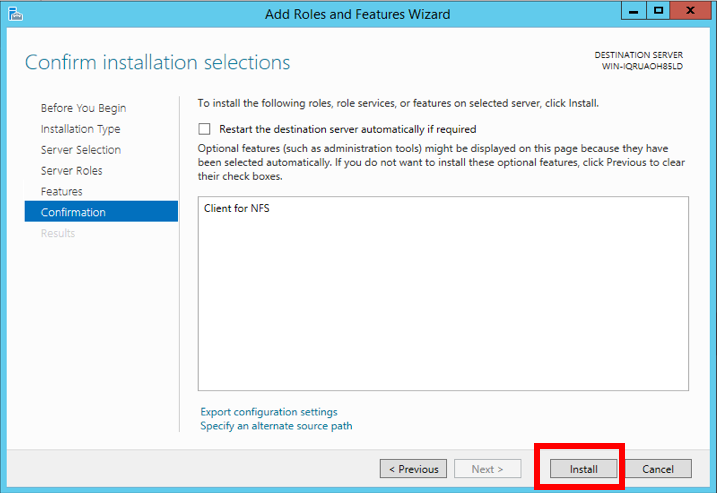Open the Installation Type step
Viewport: 717px width, 493px height.
click(x=80, y=129)
